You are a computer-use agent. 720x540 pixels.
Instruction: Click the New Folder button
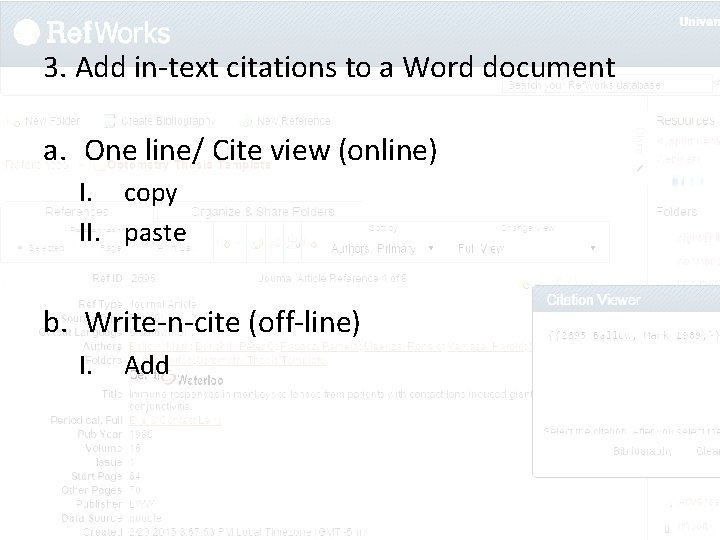point(44,121)
